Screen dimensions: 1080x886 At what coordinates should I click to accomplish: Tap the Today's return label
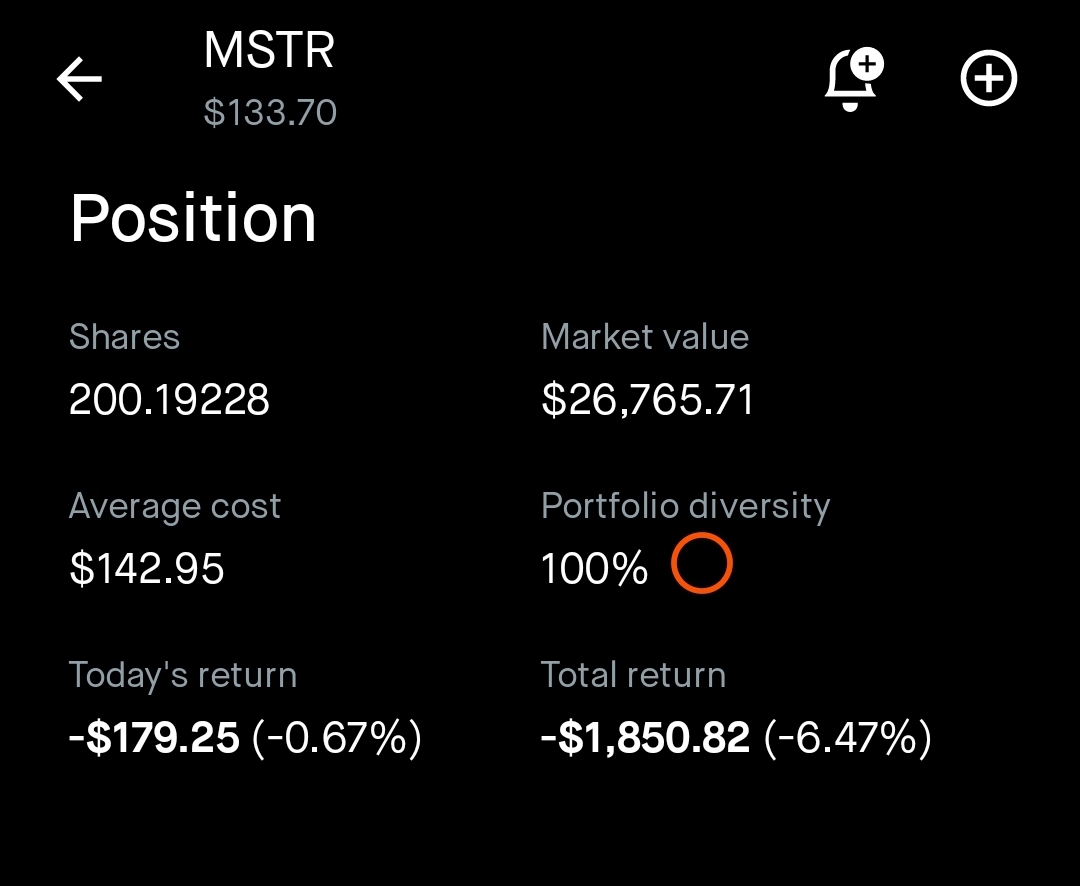182,675
